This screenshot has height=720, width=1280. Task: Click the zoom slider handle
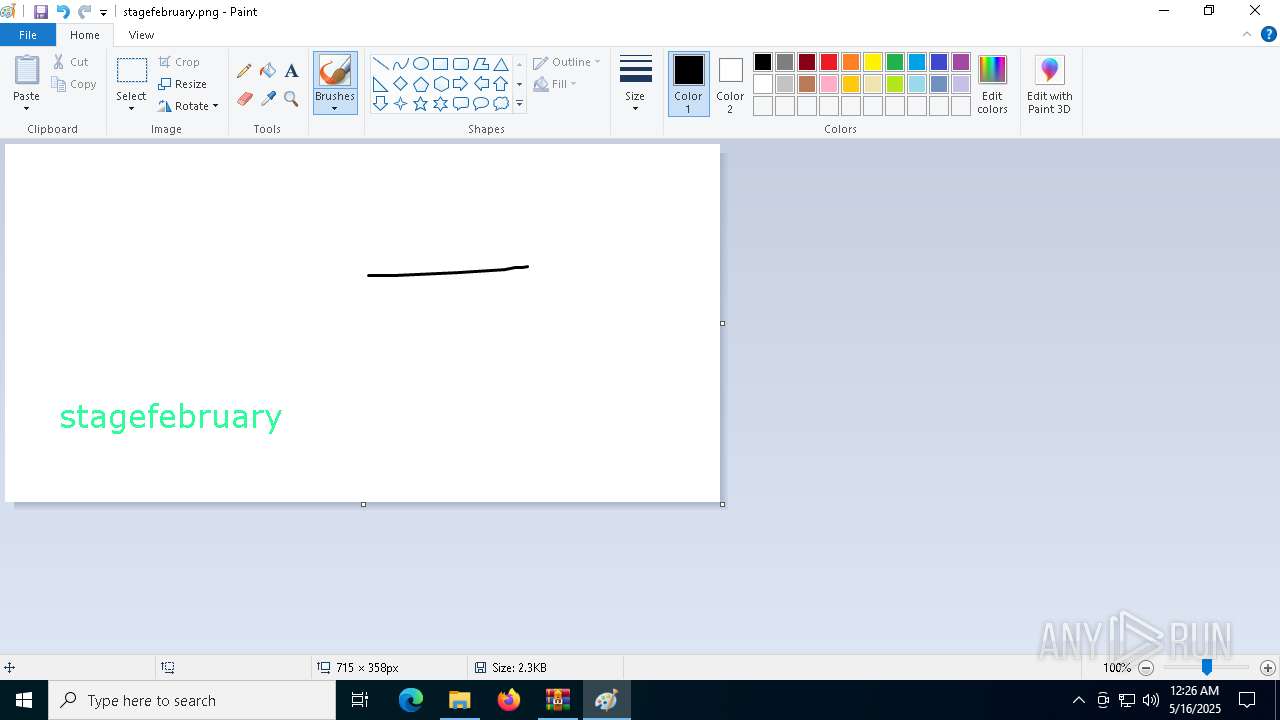pyautogui.click(x=1206, y=667)
